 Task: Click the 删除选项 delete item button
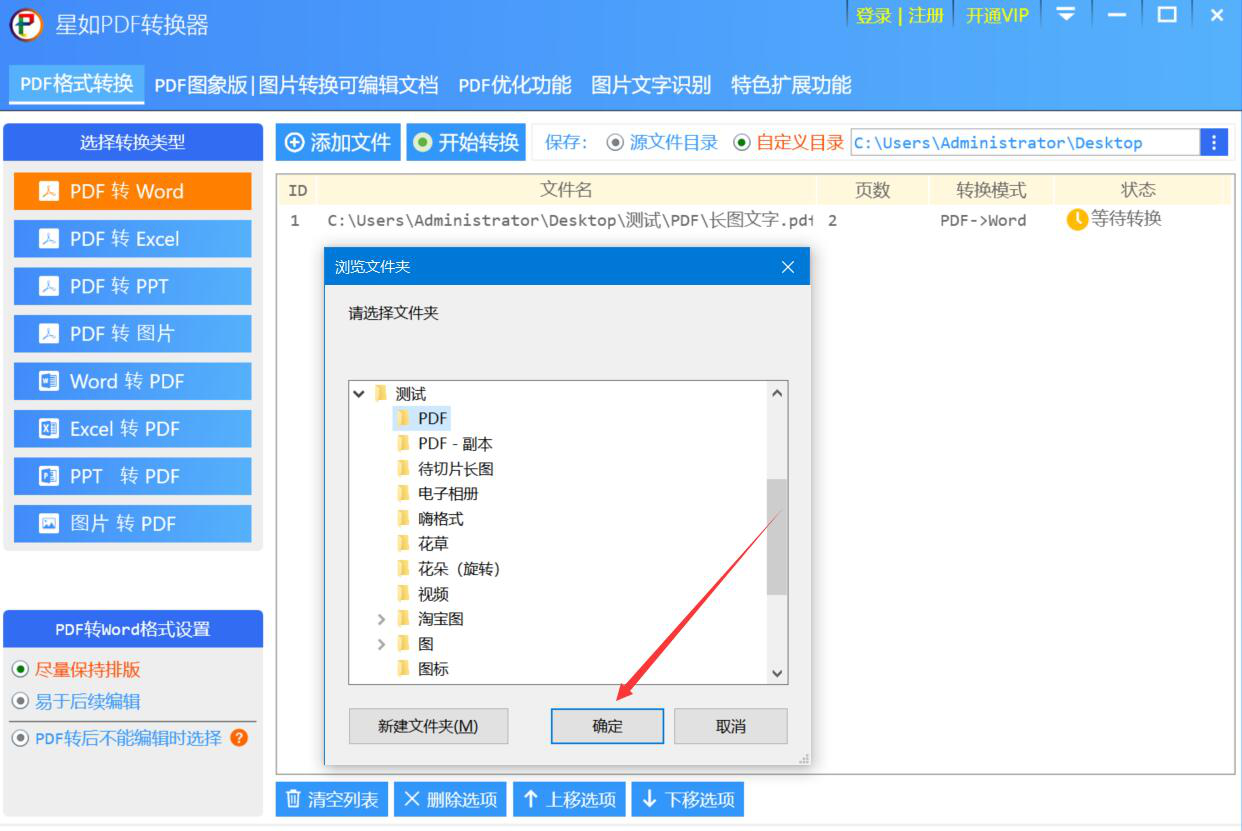click(x=451, y=799)
